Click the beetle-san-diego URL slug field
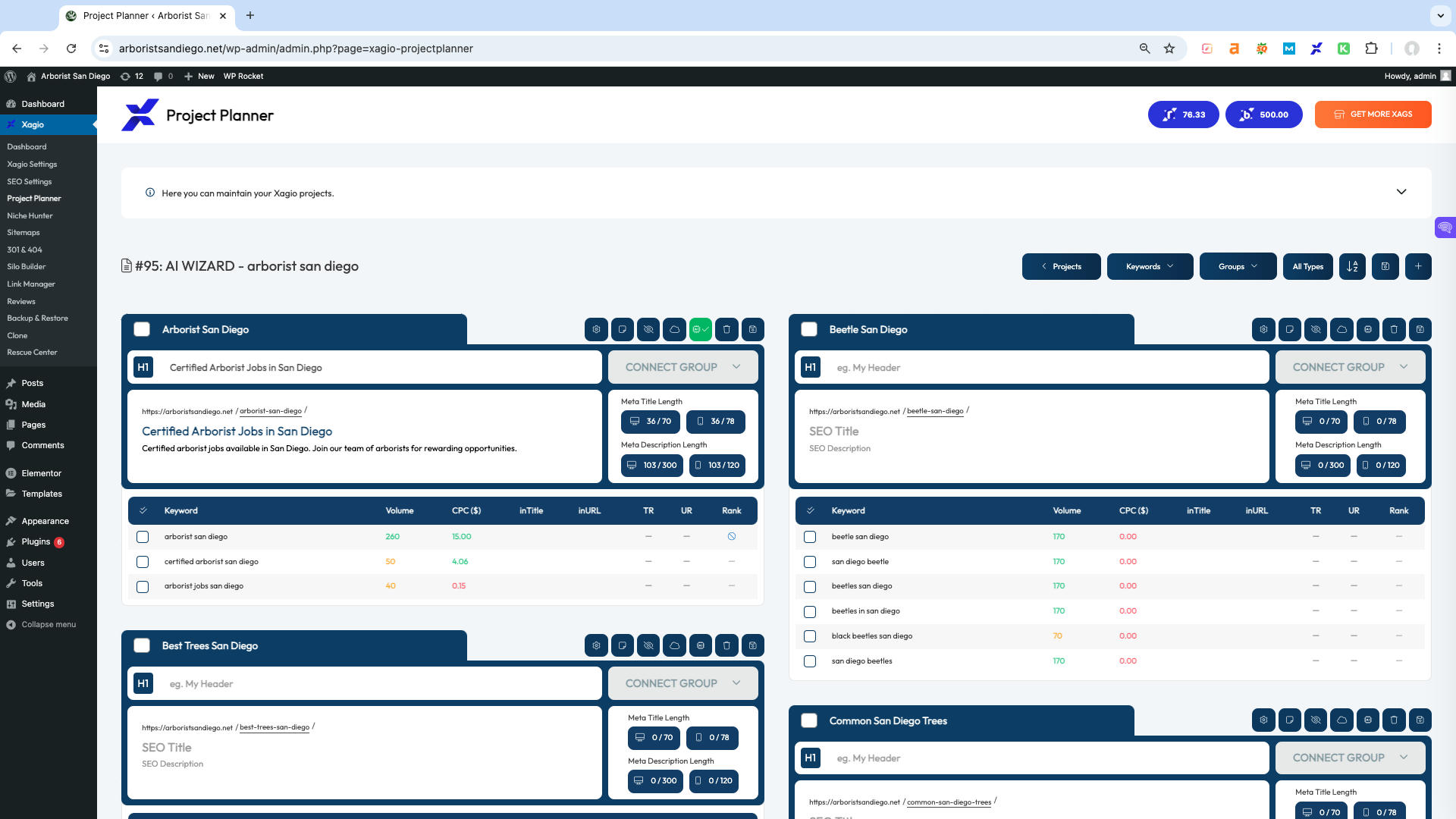 pyautogui.click(x=935, y=411)
